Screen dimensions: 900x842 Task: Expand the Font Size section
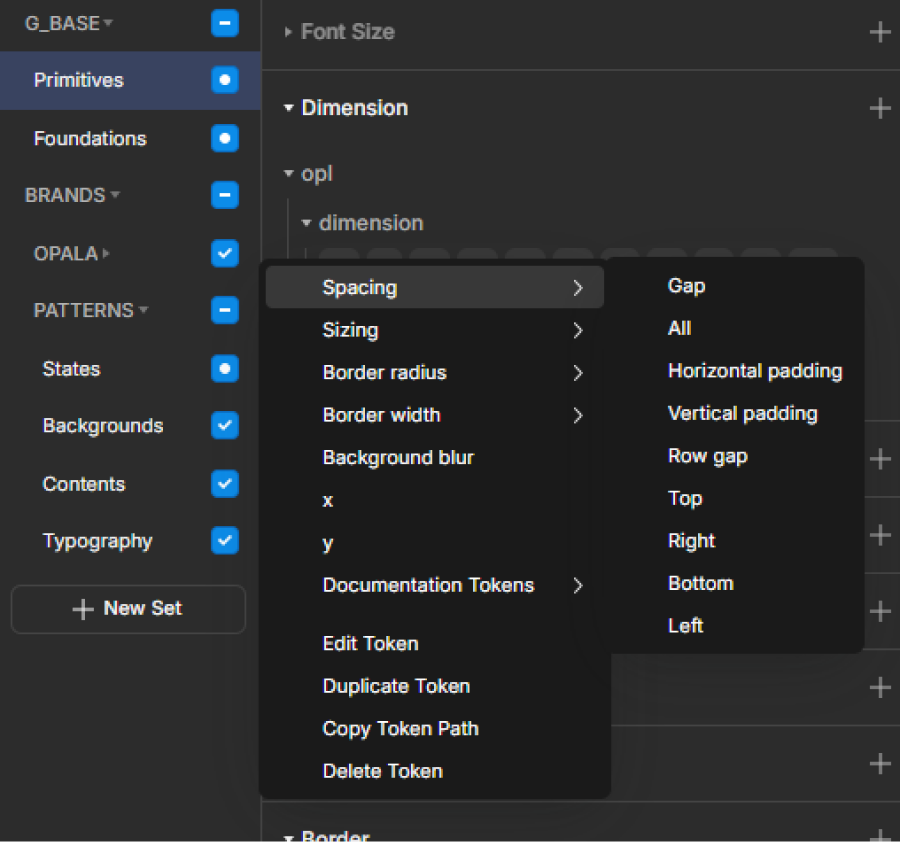coord(288,32)
